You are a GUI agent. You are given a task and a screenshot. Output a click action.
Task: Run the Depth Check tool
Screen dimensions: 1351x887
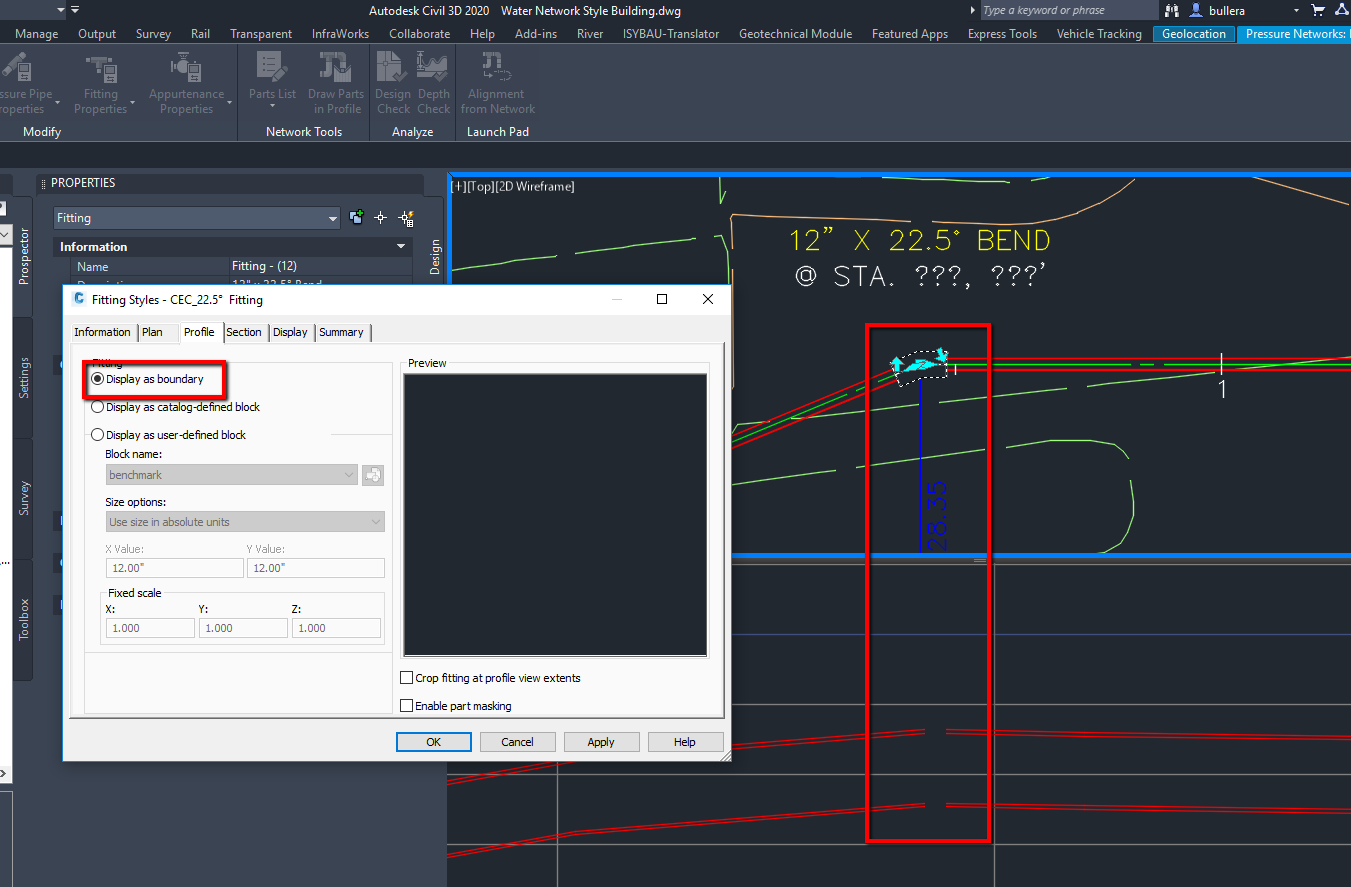(434, 84)
